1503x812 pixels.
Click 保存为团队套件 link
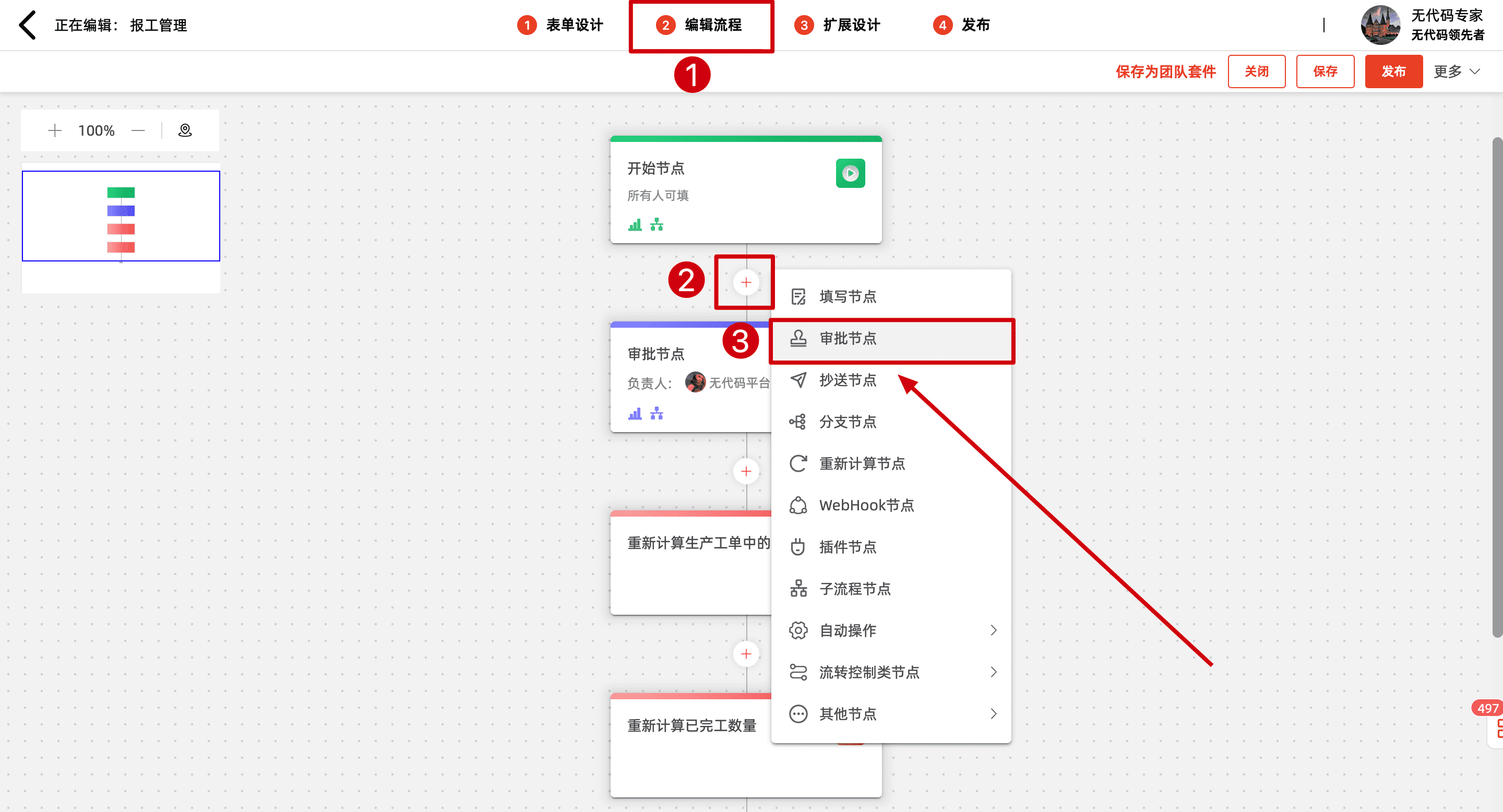pyautogui.click(x=1165, y=71)
